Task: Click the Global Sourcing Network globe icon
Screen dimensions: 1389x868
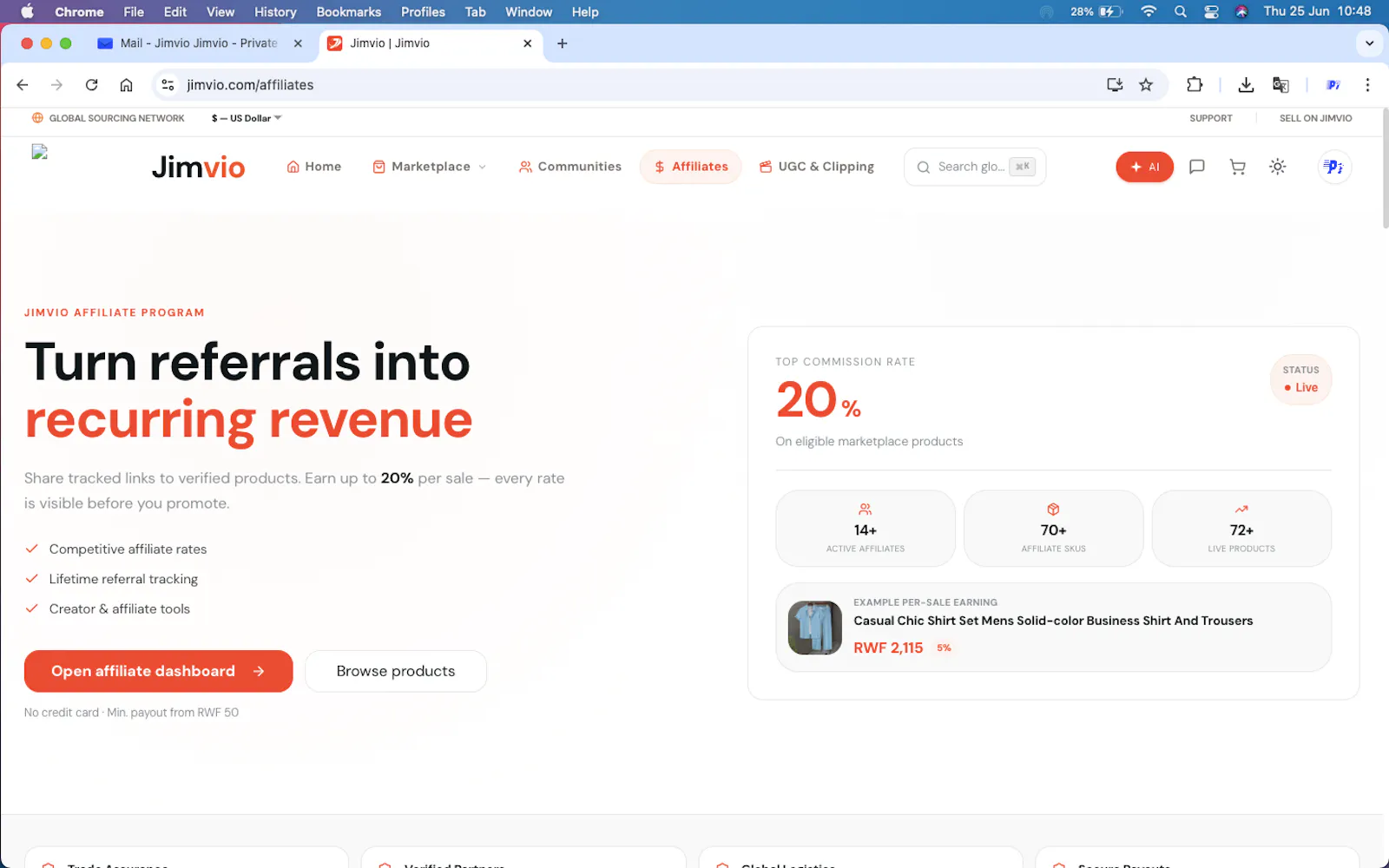Action: pos(37,118)
